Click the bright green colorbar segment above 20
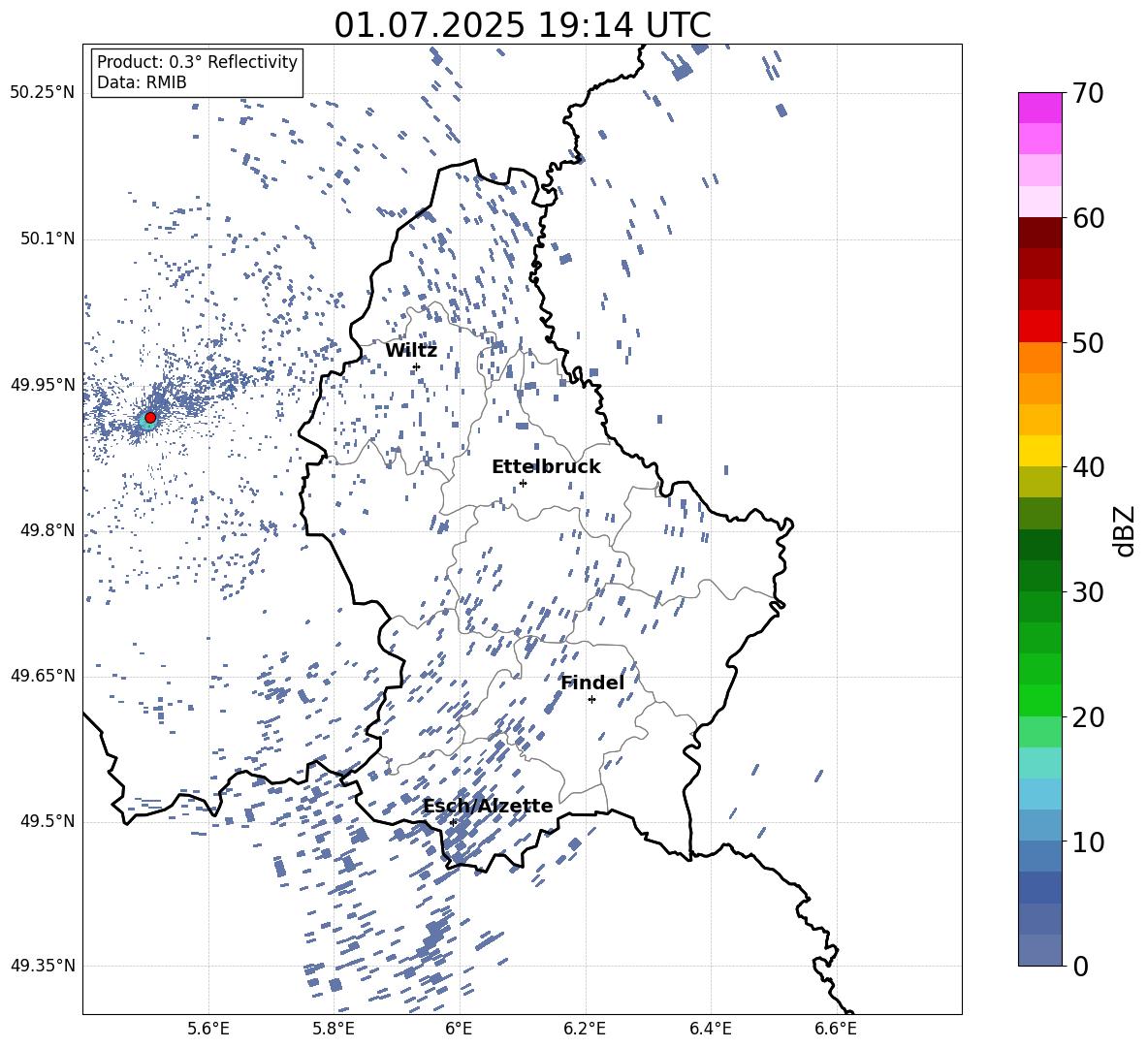Viewport: 1148px width, 1048px height. 1040,700
